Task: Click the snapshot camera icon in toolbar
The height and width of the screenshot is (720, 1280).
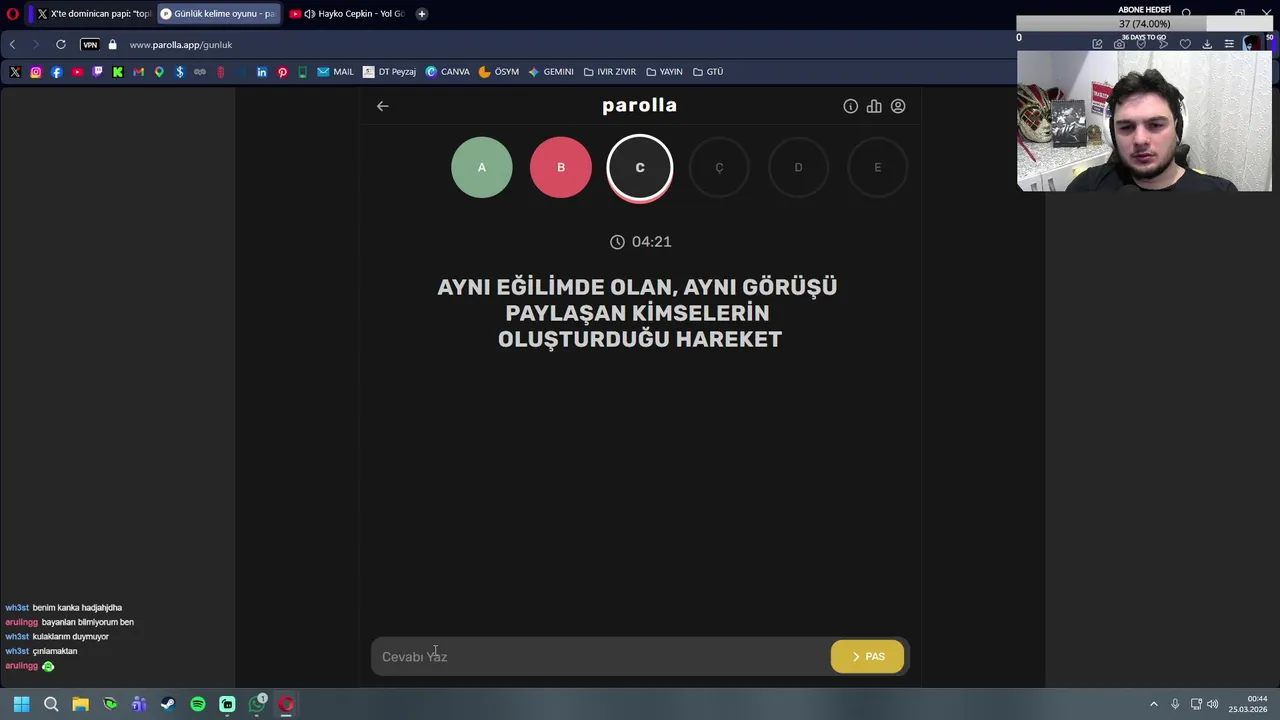Action: 1119,44
